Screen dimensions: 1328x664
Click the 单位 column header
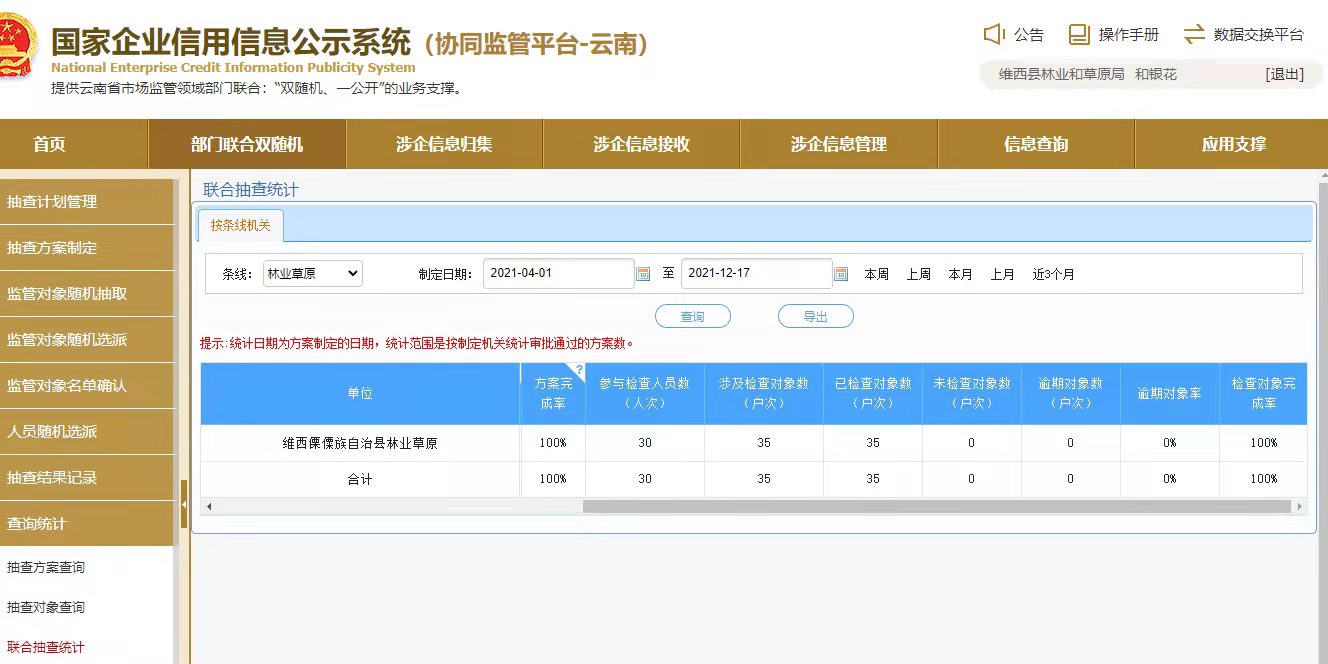click(x=360, y=393)
